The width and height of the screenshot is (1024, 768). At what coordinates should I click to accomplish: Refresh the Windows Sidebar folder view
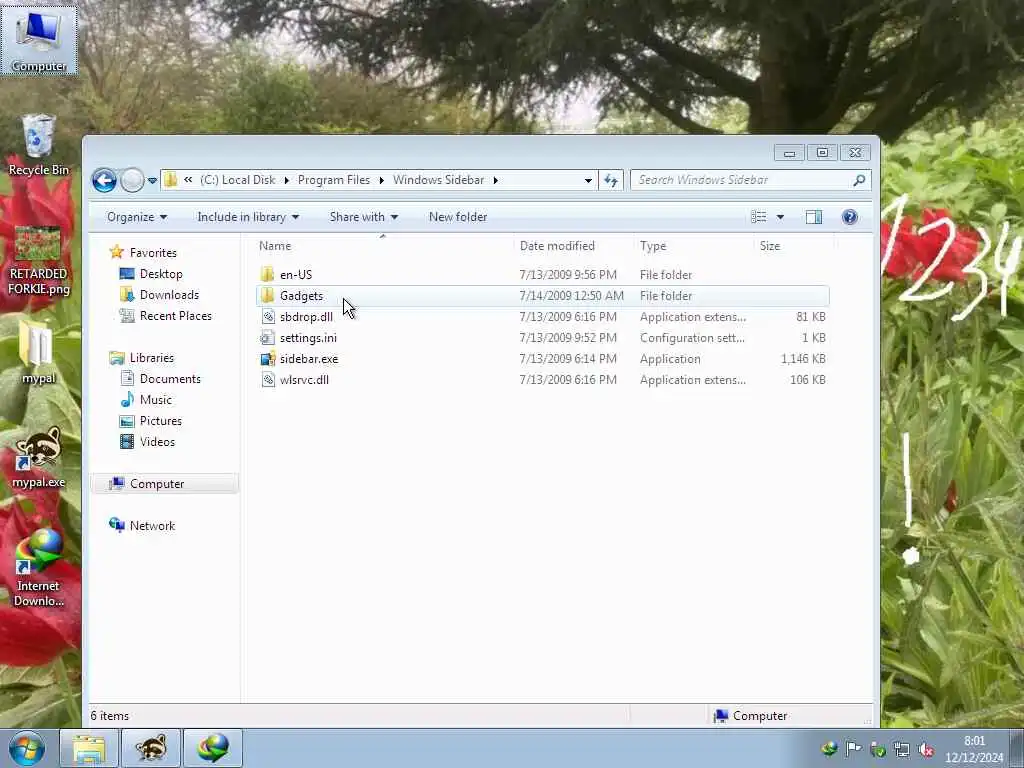point(611,180)
